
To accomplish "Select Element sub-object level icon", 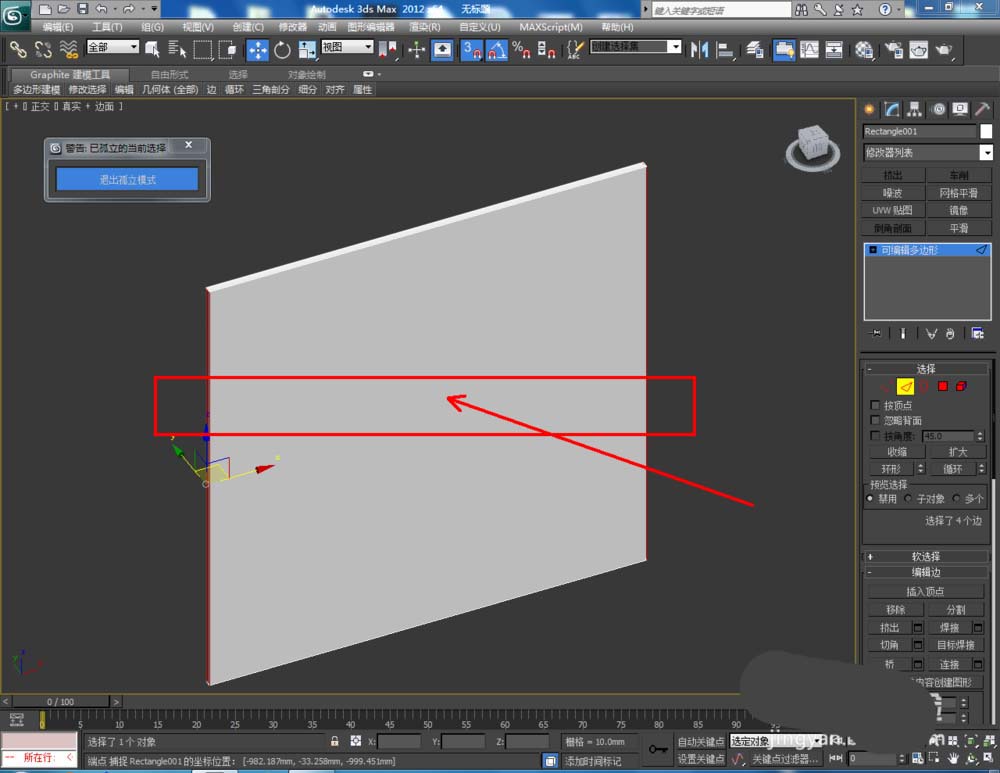I will (961, 386).
